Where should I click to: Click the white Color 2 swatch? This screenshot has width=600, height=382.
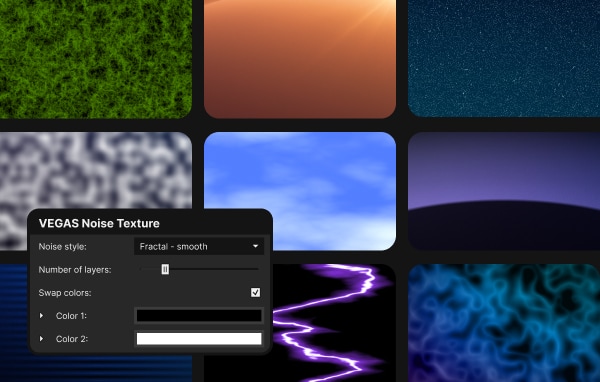[x=199, y=339]
